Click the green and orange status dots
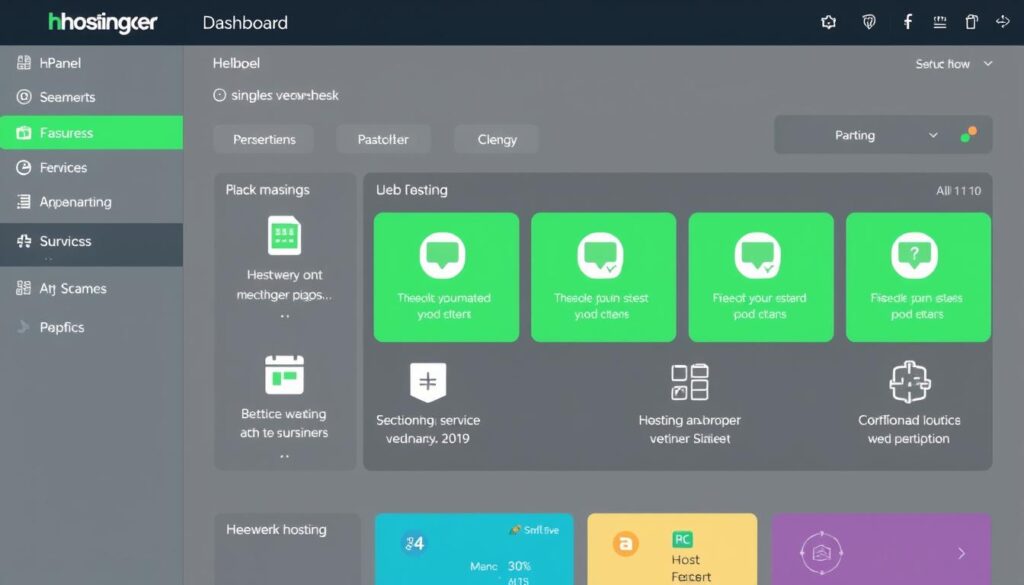1024x585 pixels. (968, 134)
